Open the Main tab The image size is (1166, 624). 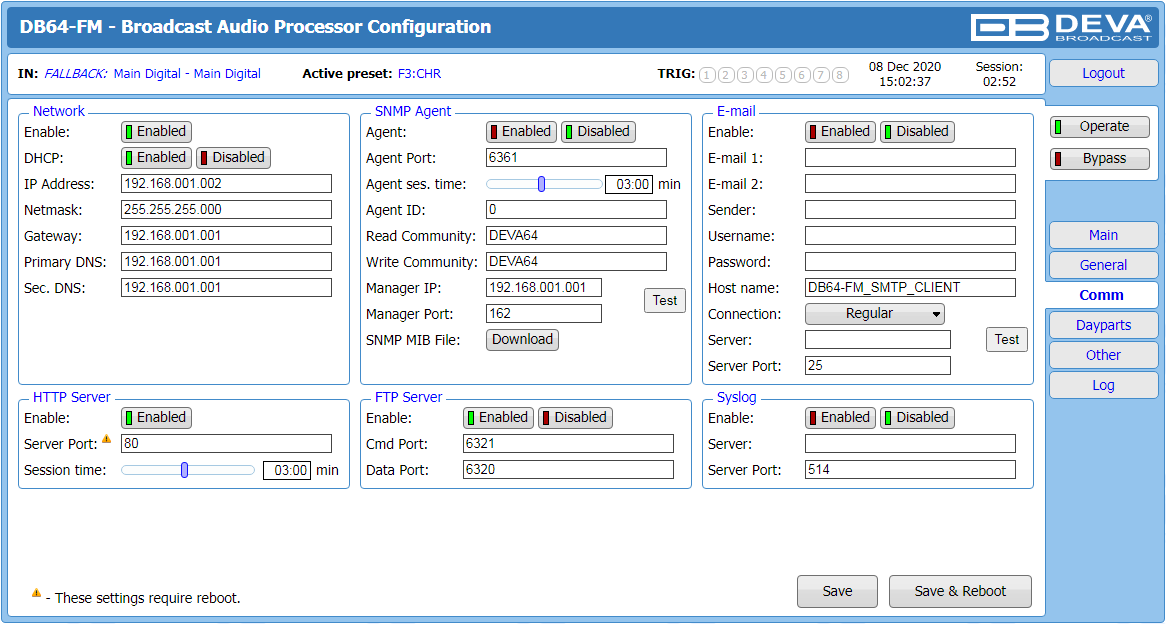[x=1104, y=235]
